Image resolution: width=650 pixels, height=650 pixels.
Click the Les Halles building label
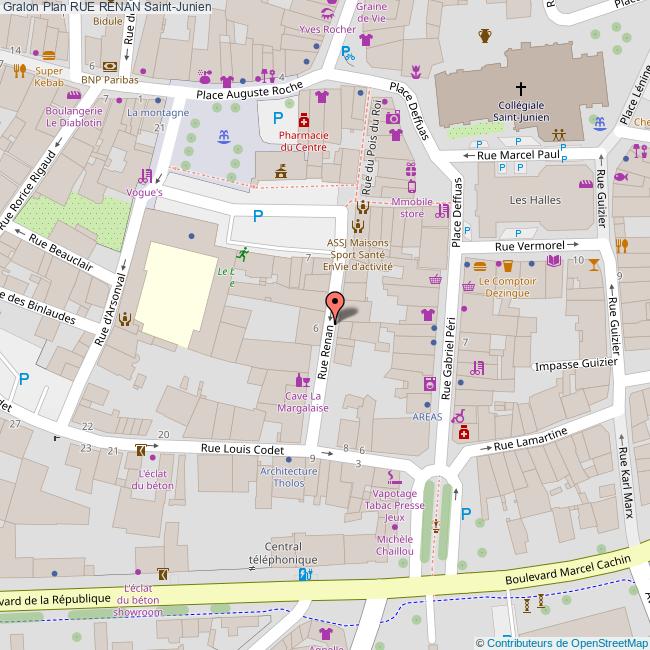tap(532, 200)
